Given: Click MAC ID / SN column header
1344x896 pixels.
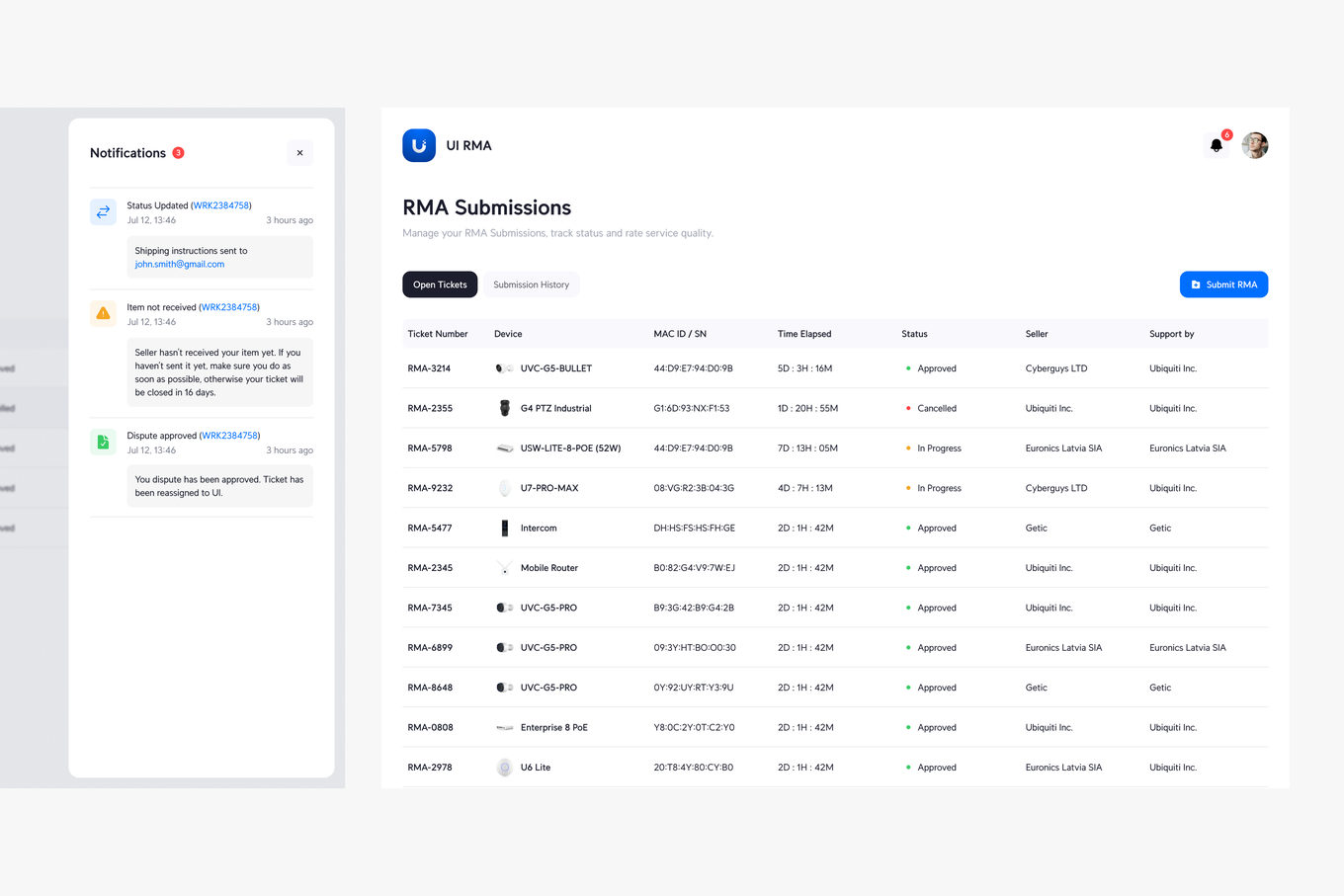Looking at the screenshot, I should click(680, 334).
